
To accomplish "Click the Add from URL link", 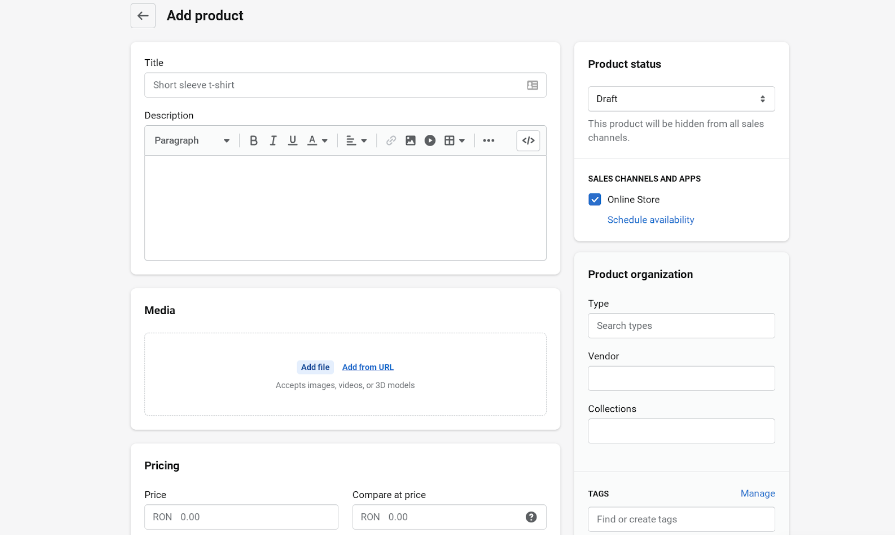I will [368, 368].
